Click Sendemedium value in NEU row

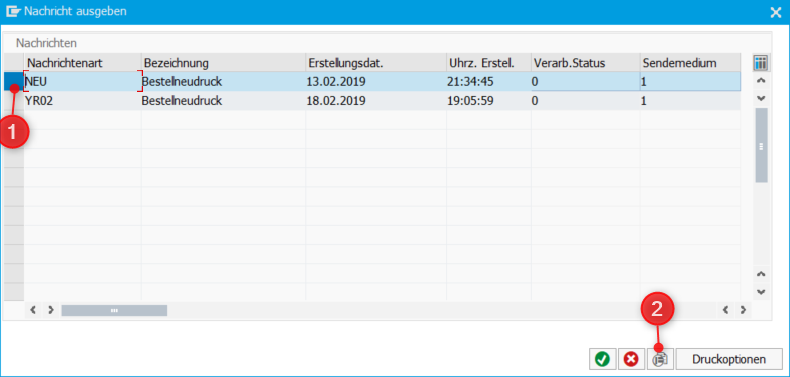(x=691, y=81)
